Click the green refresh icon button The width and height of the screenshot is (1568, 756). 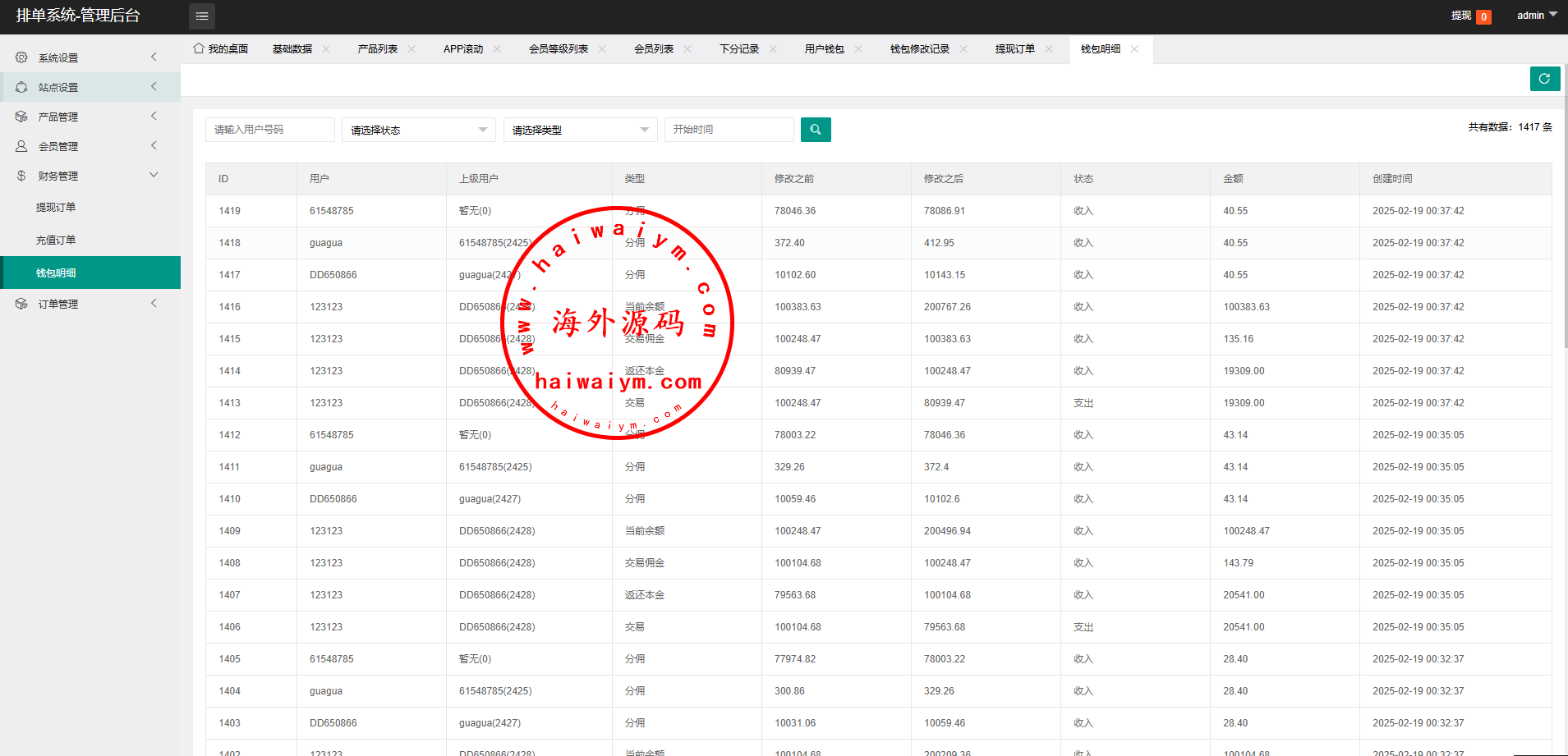pyautogui.click(x=1544, y=79)
